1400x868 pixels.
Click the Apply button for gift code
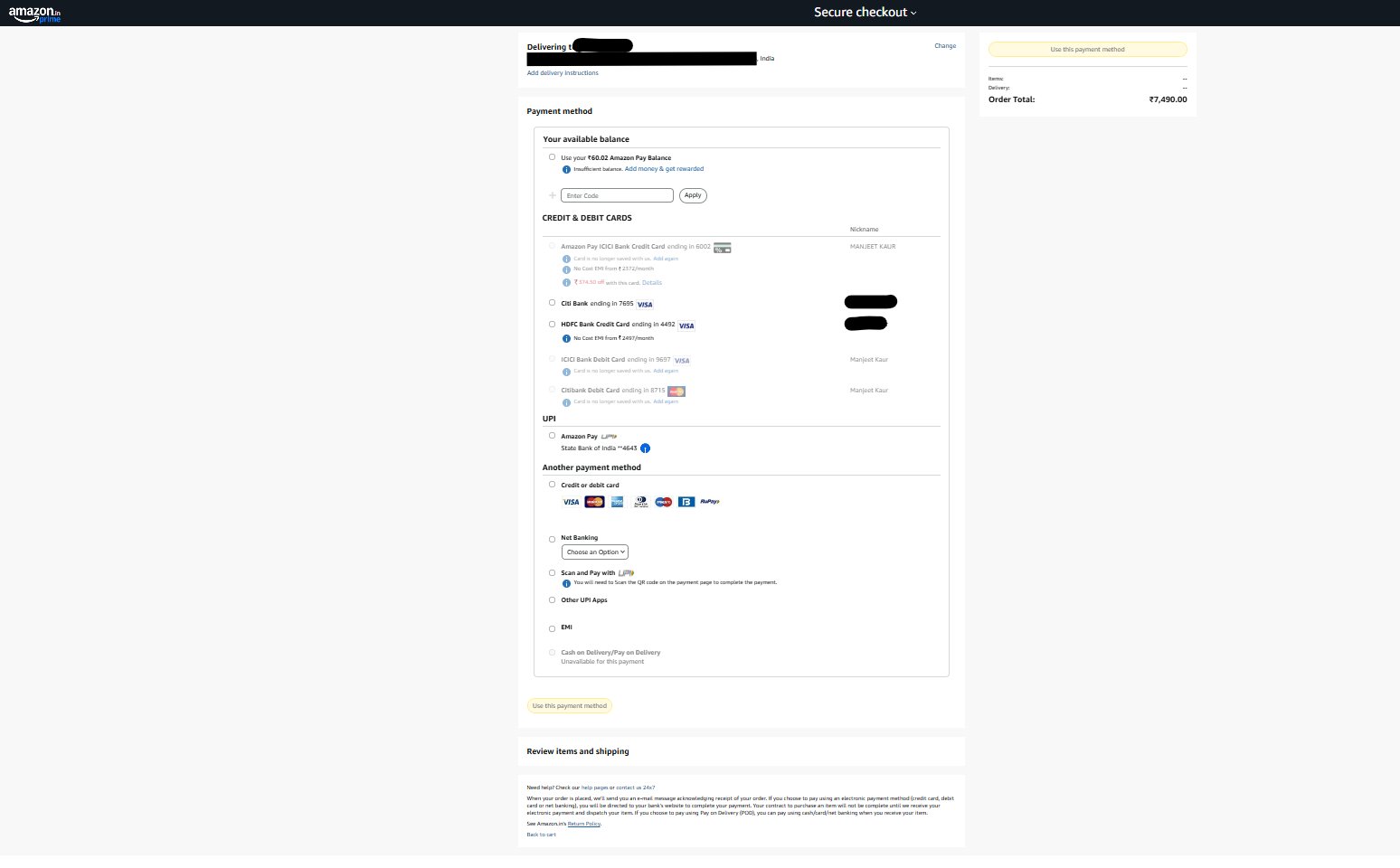coord(692,195)
